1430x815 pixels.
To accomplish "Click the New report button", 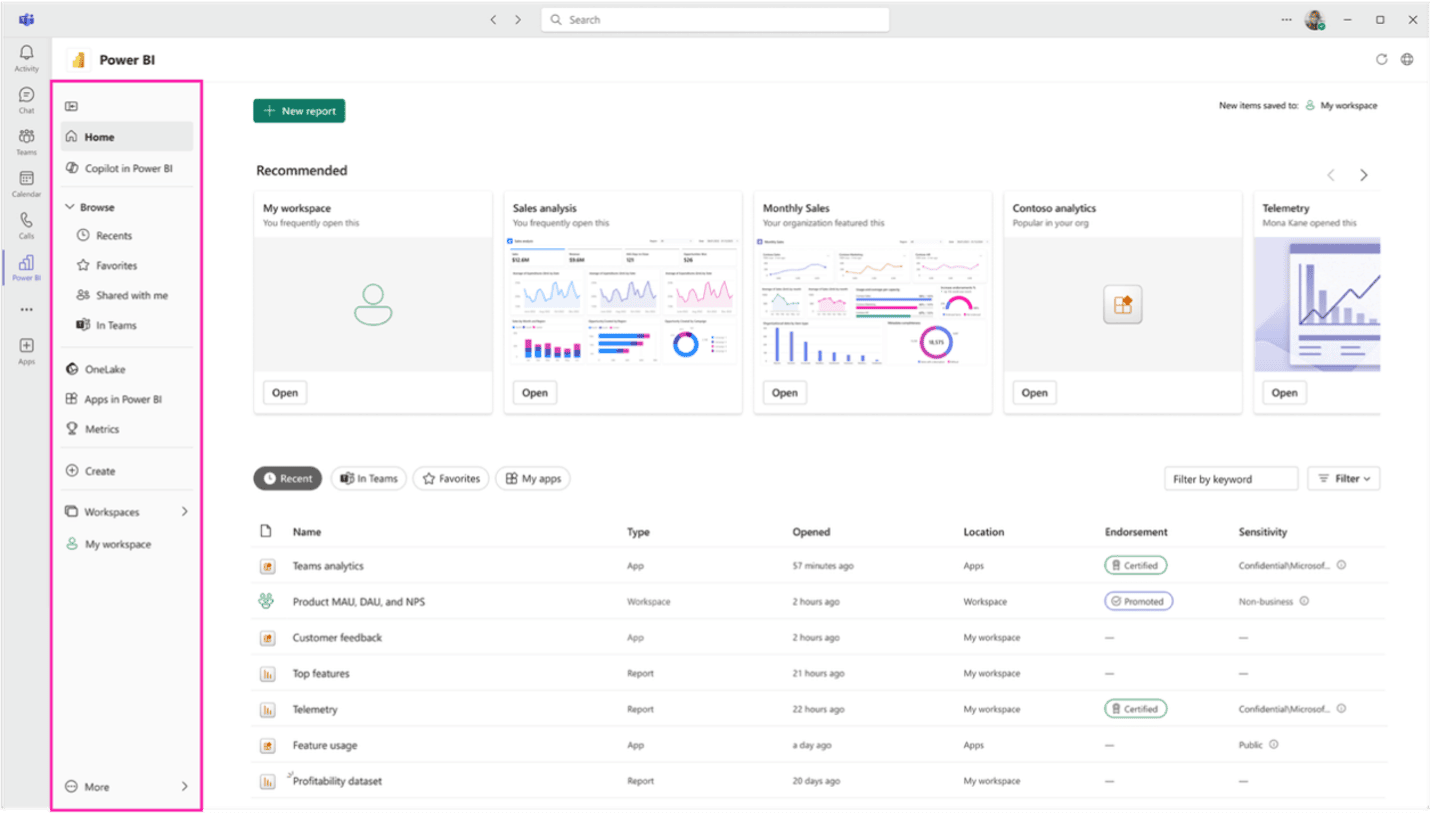I will point(299,111).
